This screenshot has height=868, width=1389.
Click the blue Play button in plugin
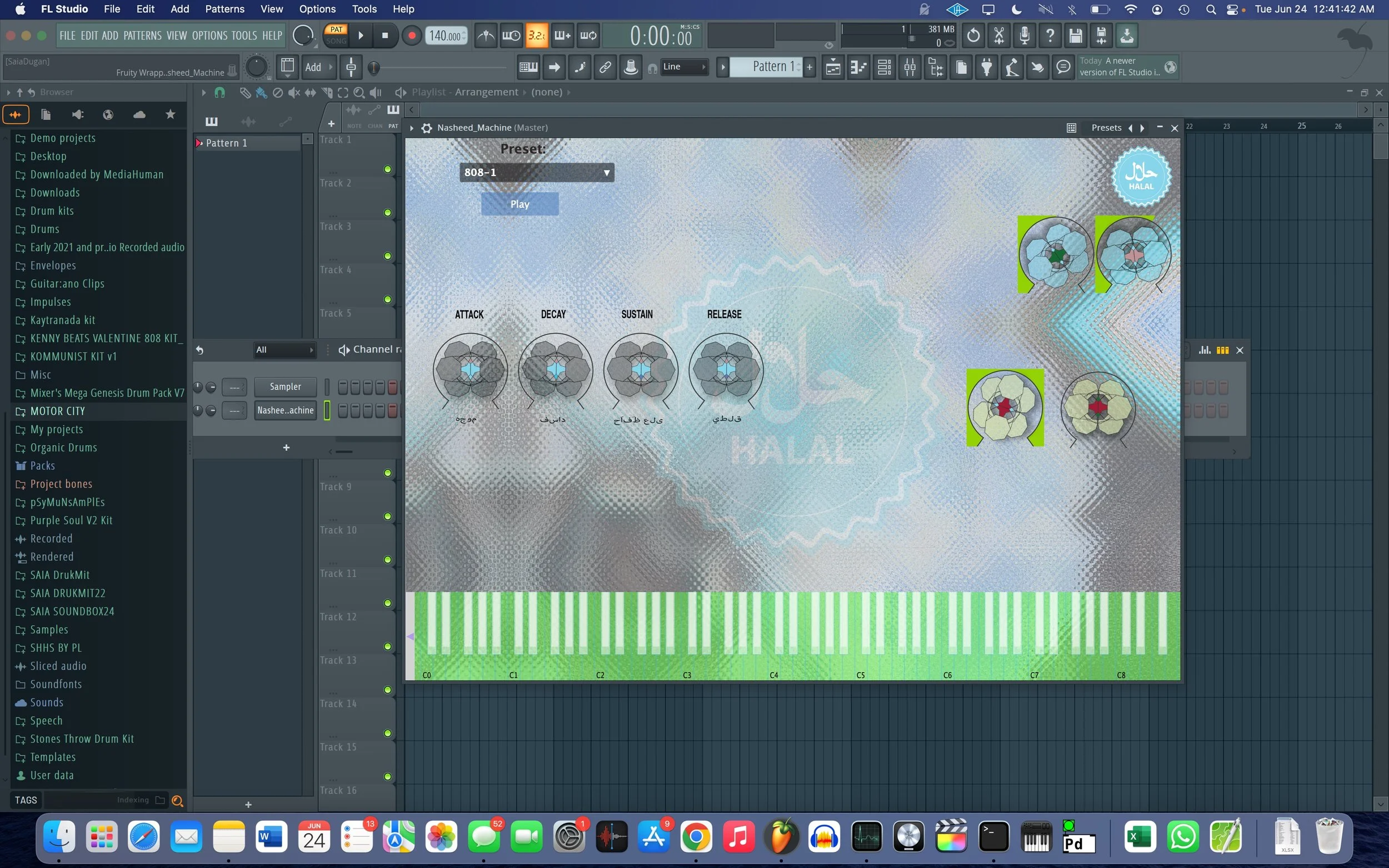pos(519,204)
